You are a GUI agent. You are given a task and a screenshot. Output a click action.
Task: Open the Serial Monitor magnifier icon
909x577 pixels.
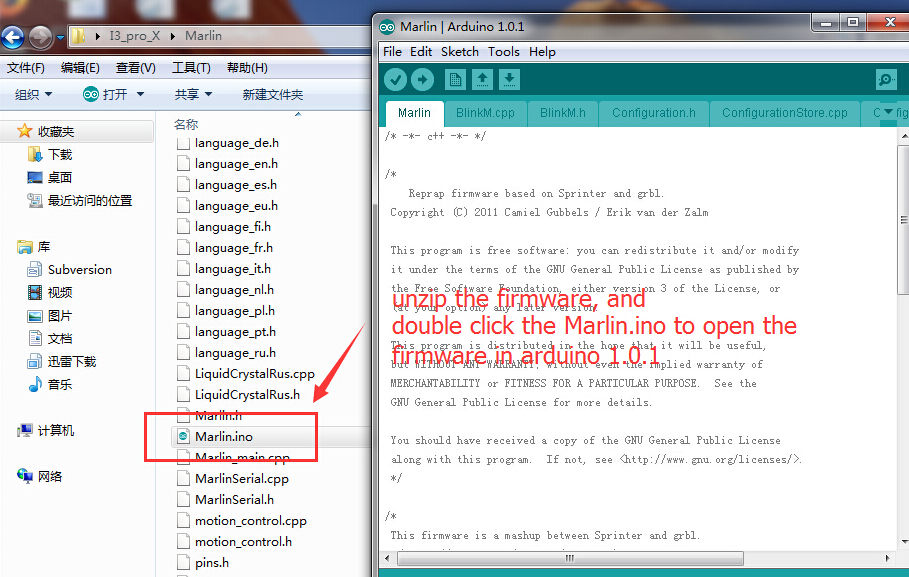point(886,79)
